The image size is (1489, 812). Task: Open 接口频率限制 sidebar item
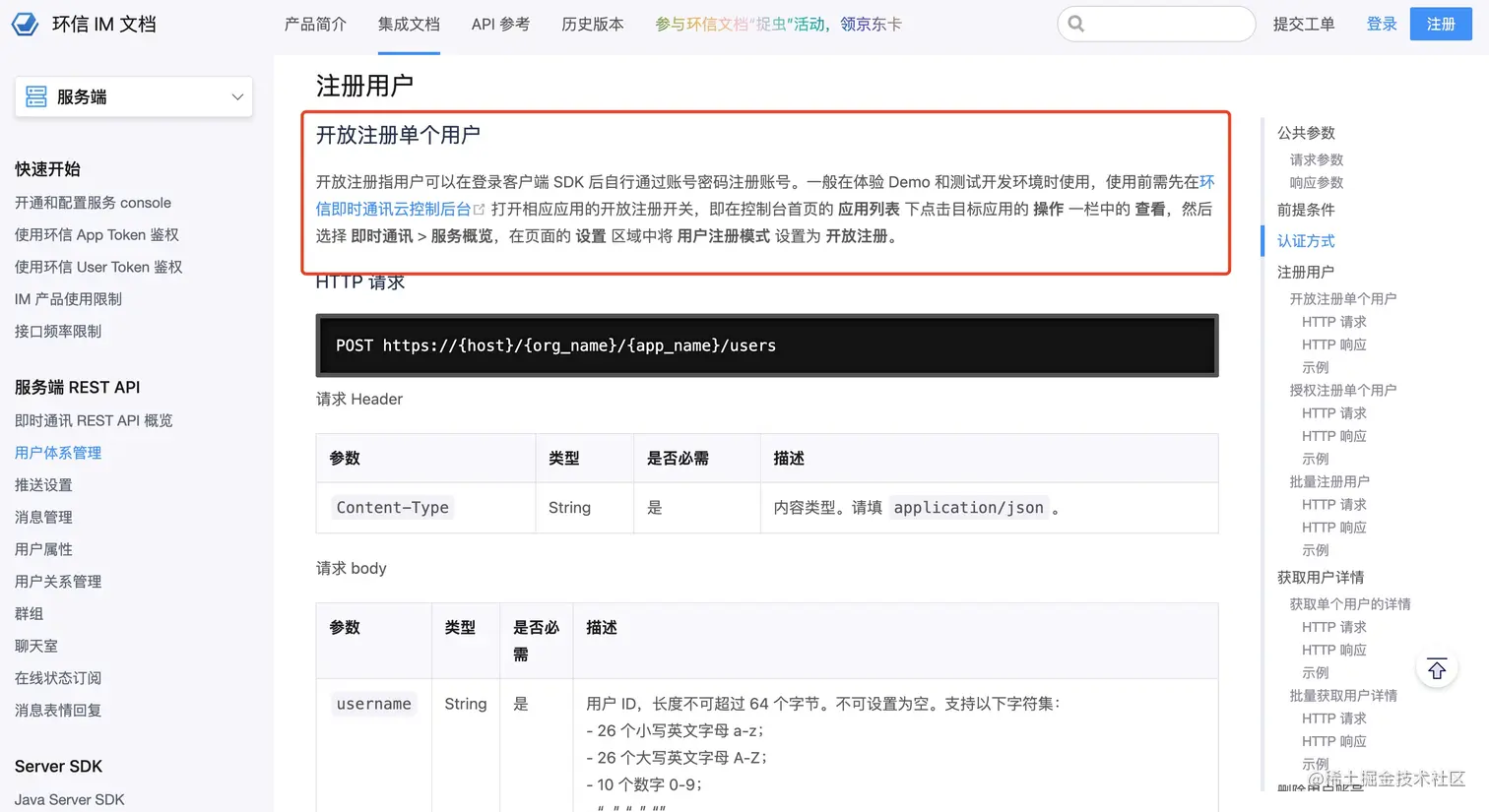[58, 332]
